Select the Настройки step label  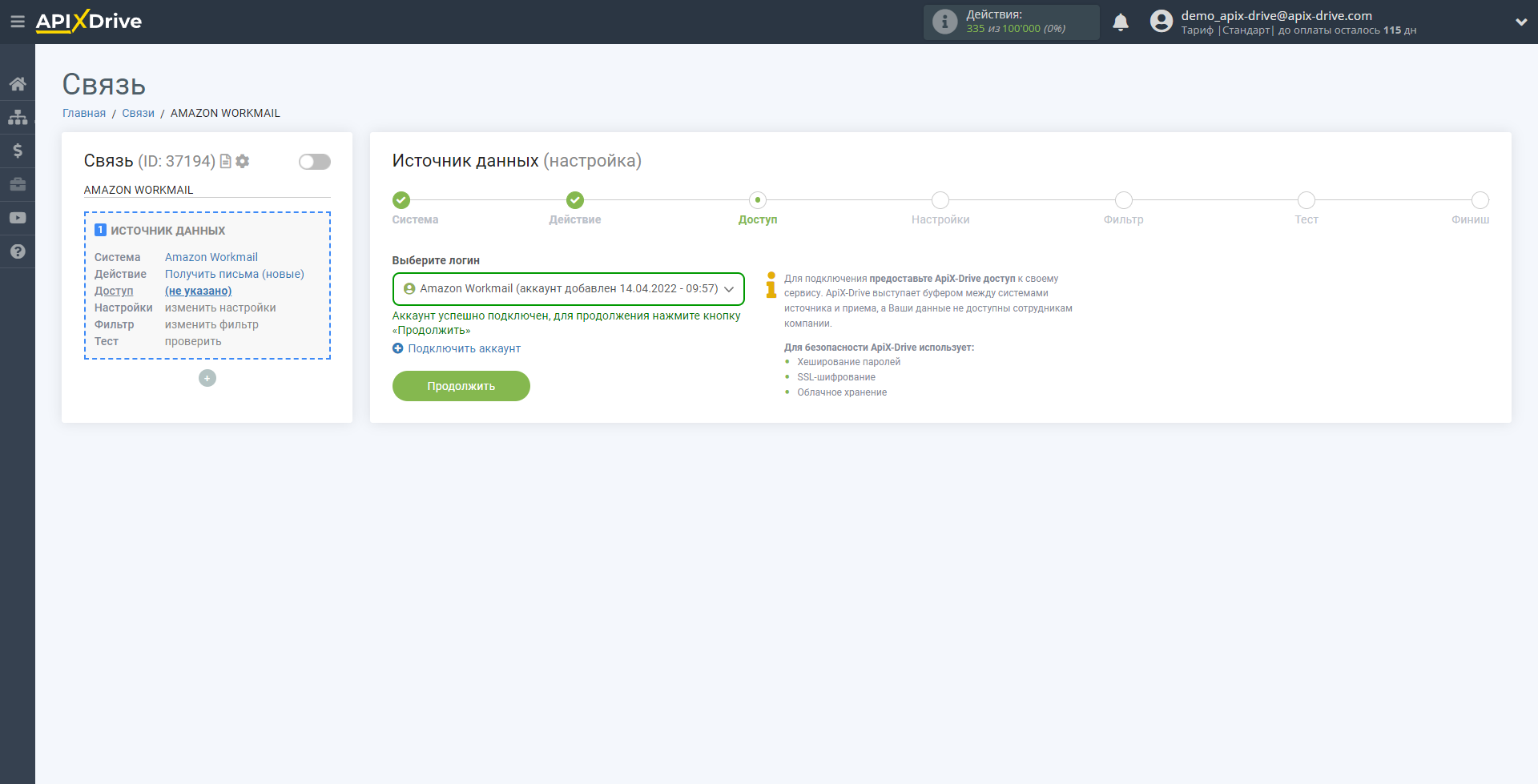[940, 219]
